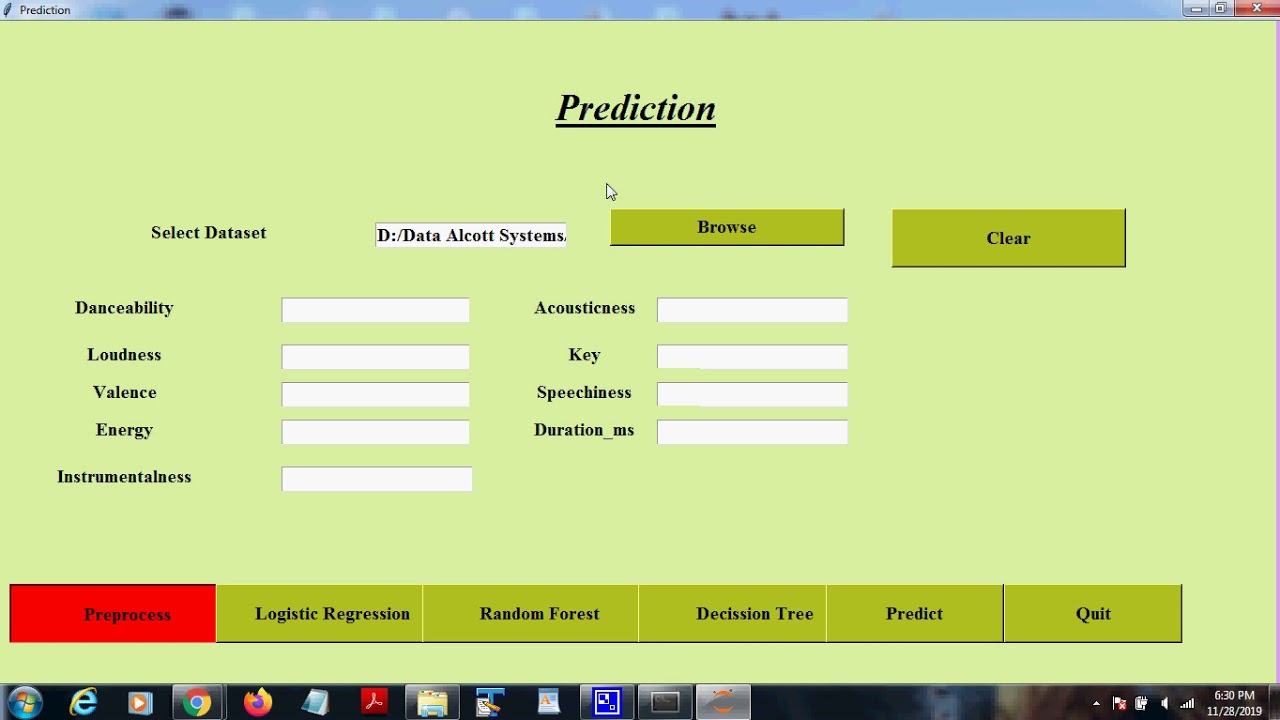Open Firefox from the taskbar
1280x720 pixels.
click(257, 703)
